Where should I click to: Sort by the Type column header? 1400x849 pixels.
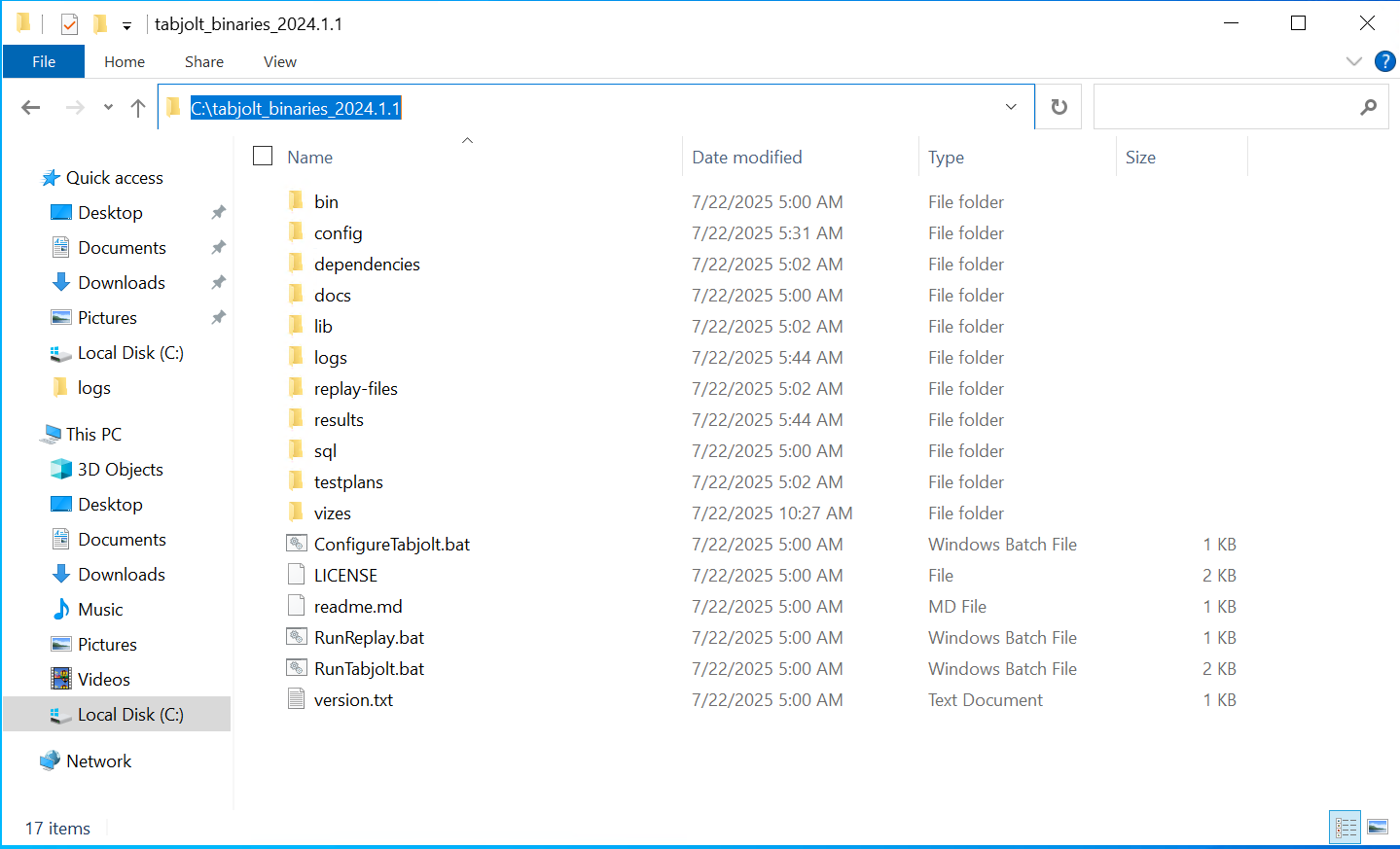pos(1018,157)
